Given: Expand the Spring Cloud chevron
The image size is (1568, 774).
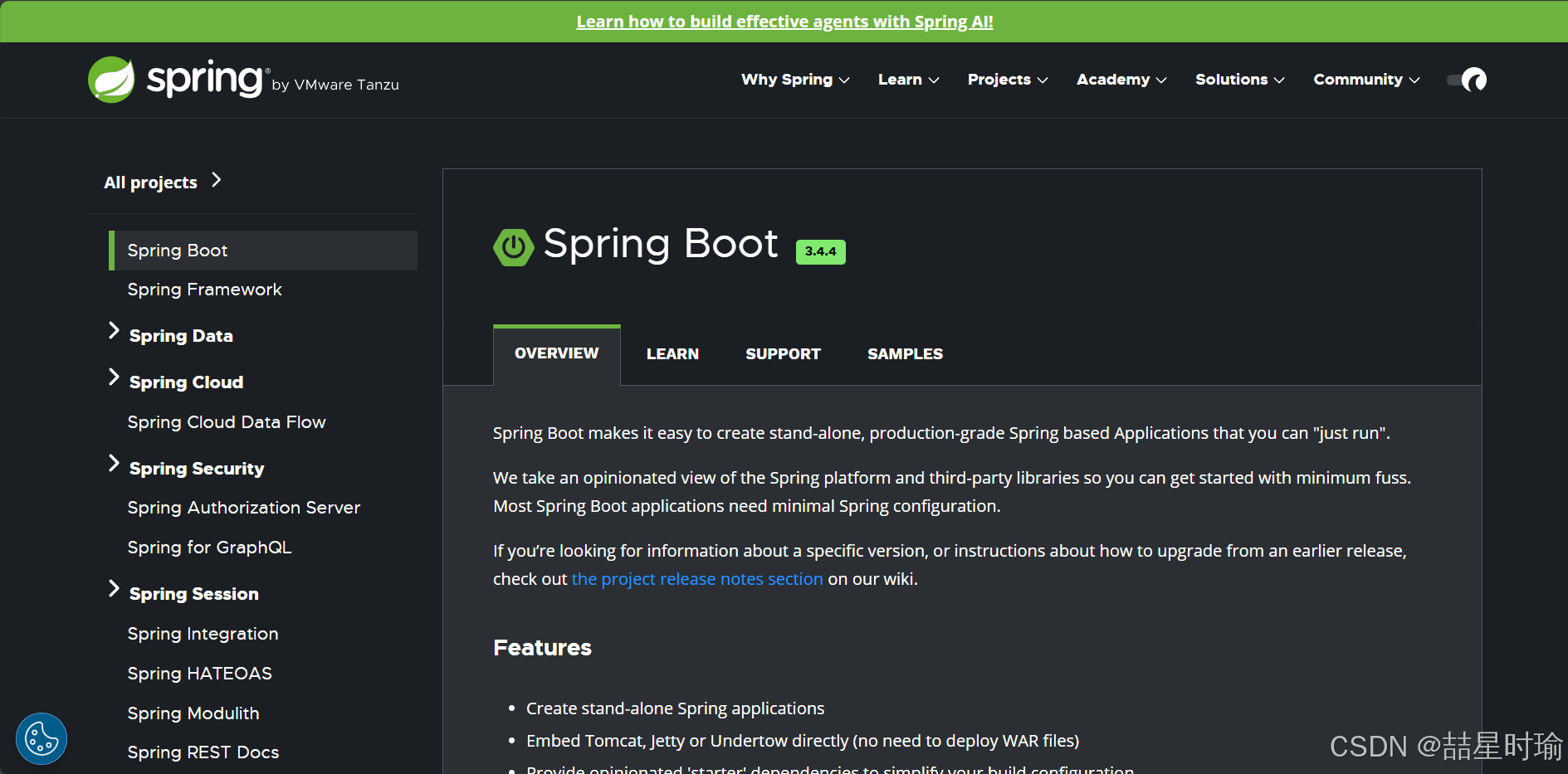Looking at the screenshot, I should [114, 377].
